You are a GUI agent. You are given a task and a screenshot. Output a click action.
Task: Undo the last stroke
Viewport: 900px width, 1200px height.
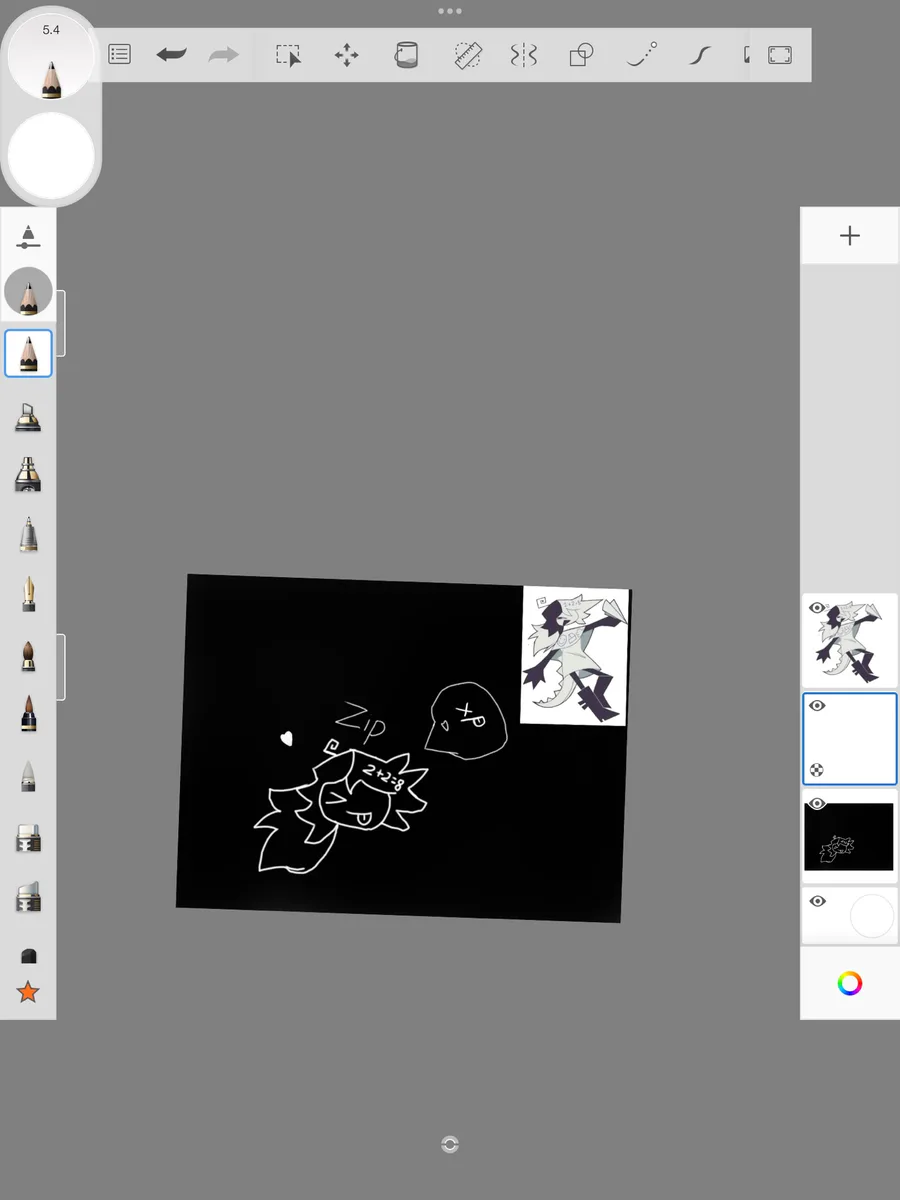click(171, 55)
